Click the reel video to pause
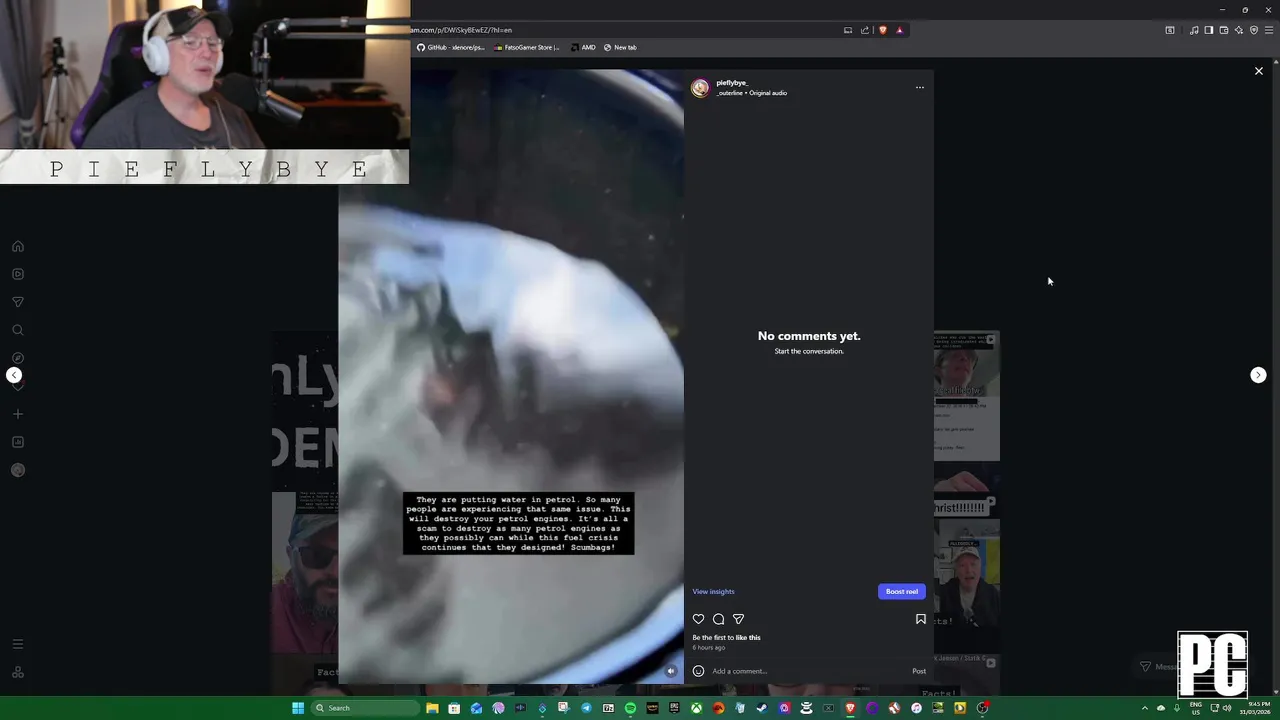Viewport: 1280px width, 720px height. click(511, 377)
